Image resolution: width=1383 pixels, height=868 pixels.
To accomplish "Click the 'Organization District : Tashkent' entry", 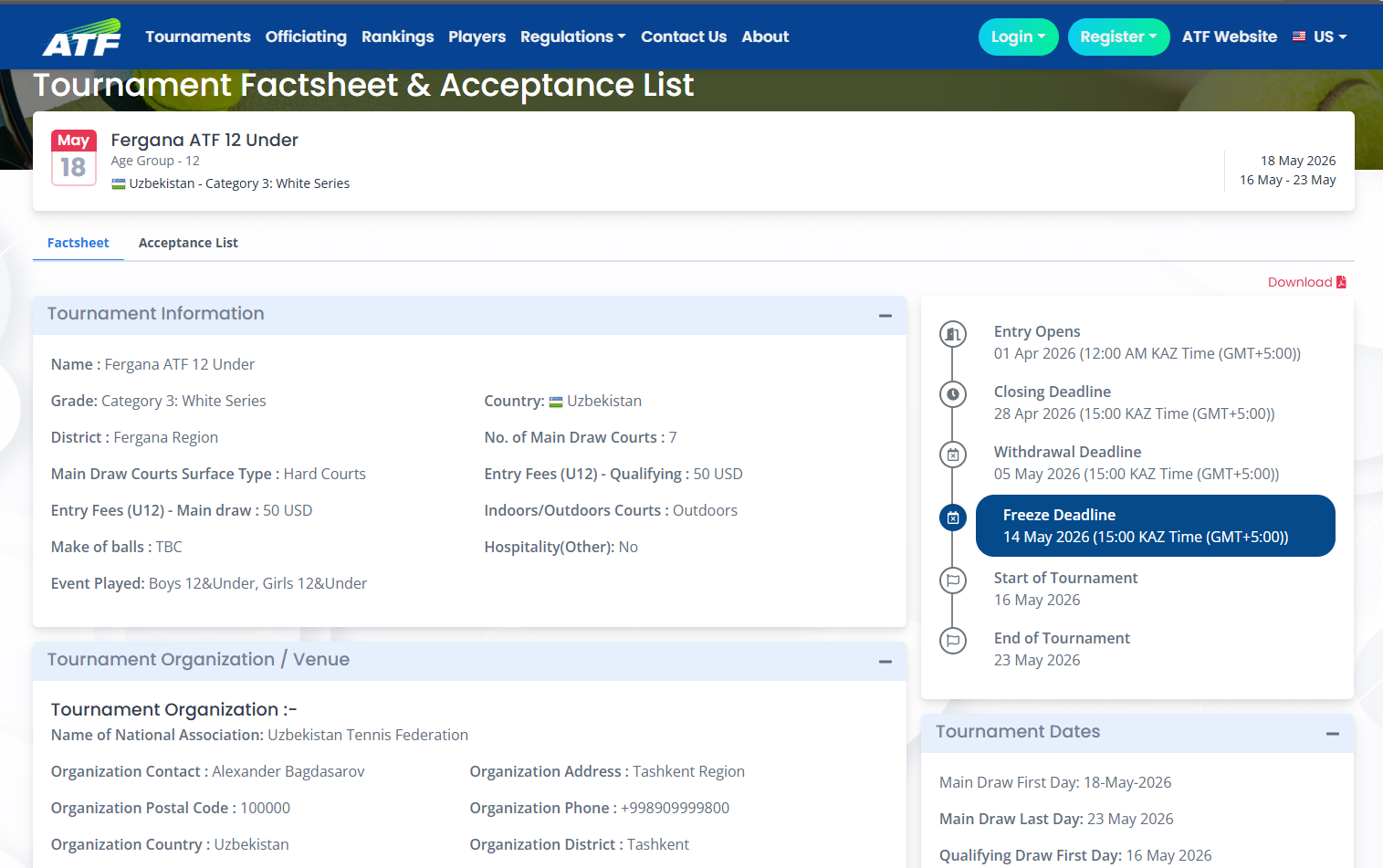I will 580,844.
